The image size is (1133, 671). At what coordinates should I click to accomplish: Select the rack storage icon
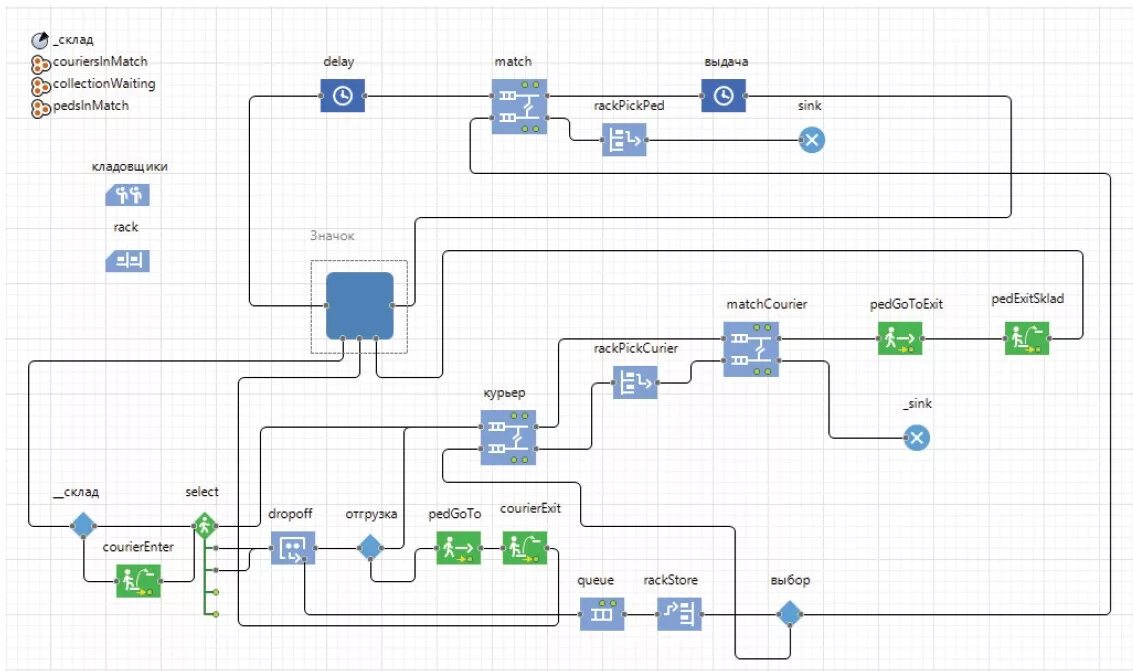click(128, 261)
